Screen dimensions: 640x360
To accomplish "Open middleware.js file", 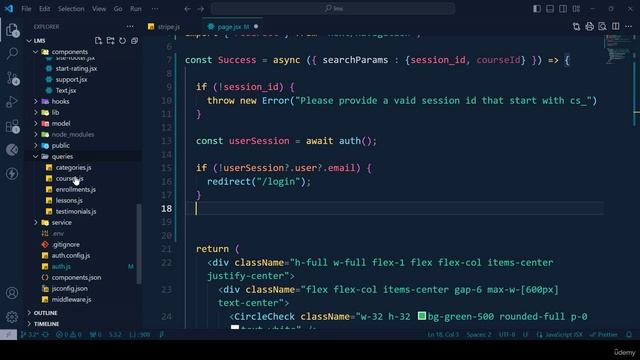I will 71,300.
